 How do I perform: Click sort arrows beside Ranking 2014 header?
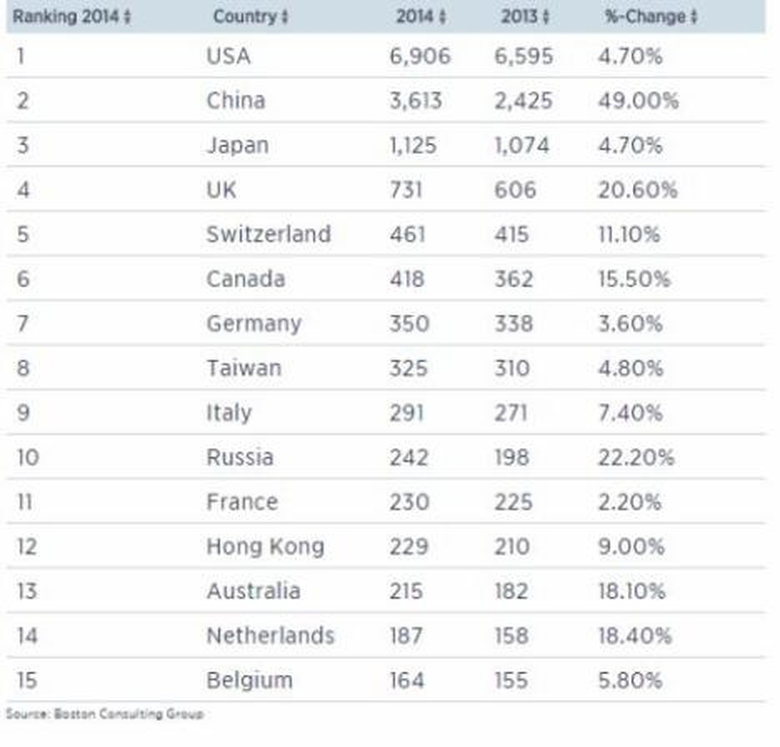pyautogui.click(x=128, y=18)
